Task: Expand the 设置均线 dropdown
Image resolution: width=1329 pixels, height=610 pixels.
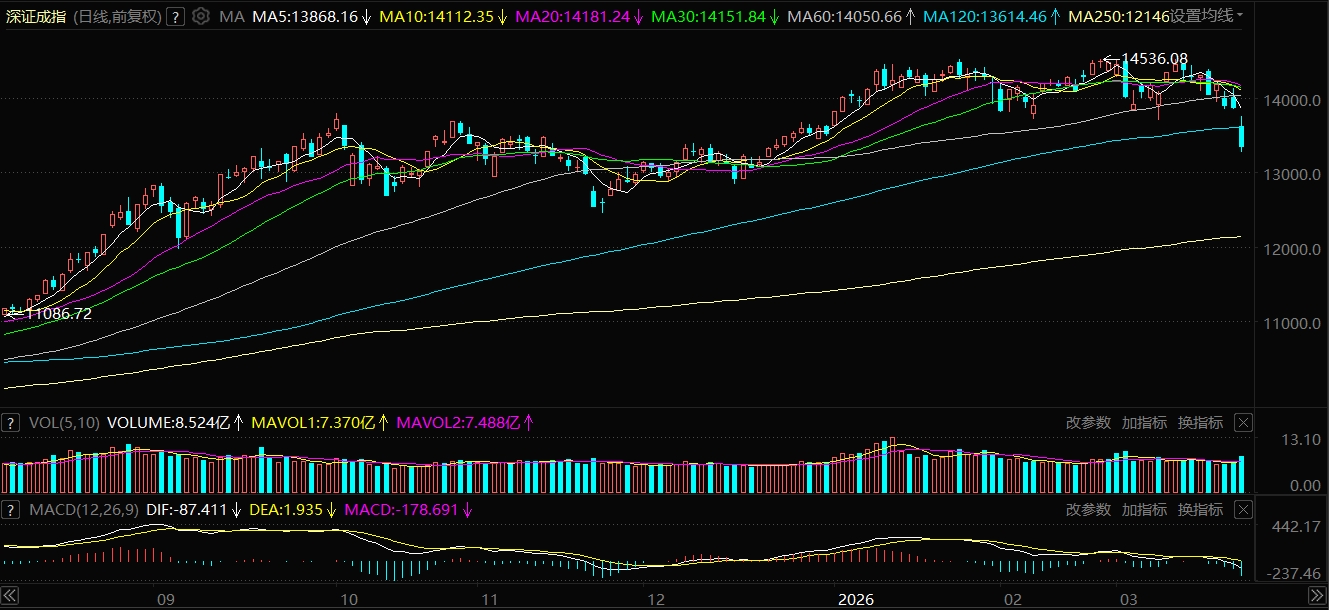Action: [x=1207, y=17]
